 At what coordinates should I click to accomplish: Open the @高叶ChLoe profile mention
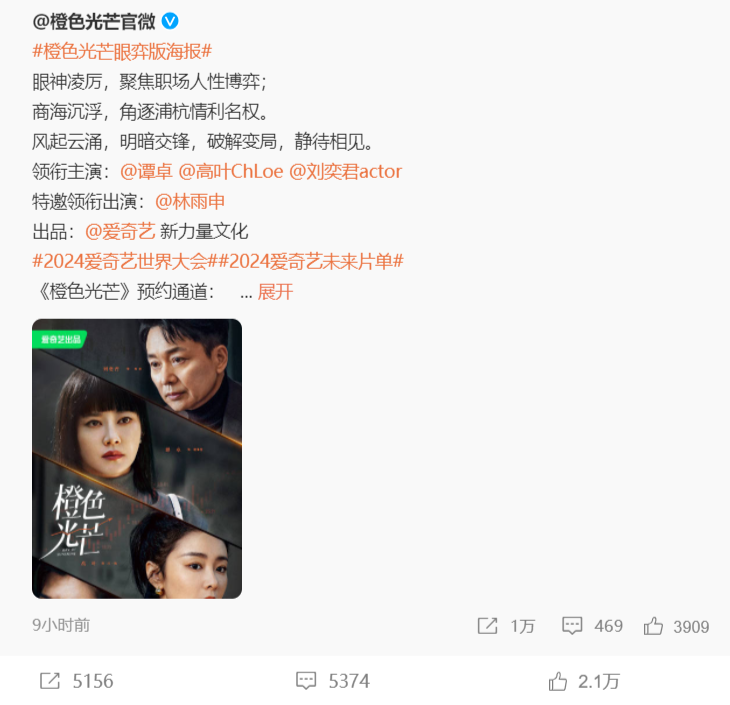231,172
